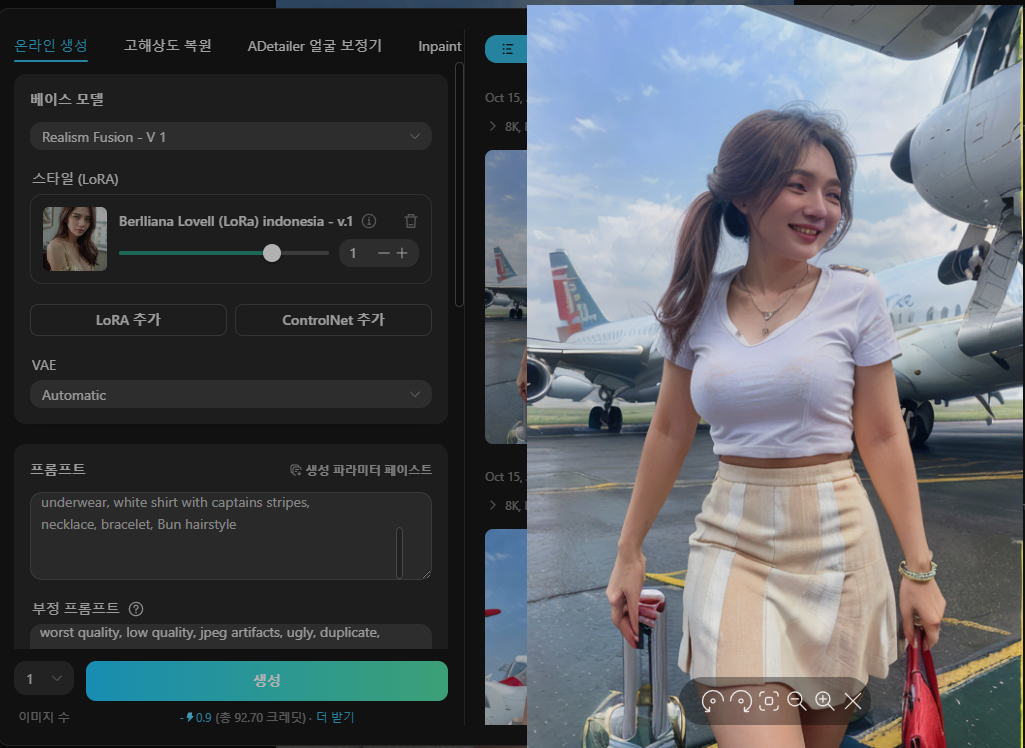
Task: Open the Realism Fusion base model dropdown
Action: tap(230, 136)
